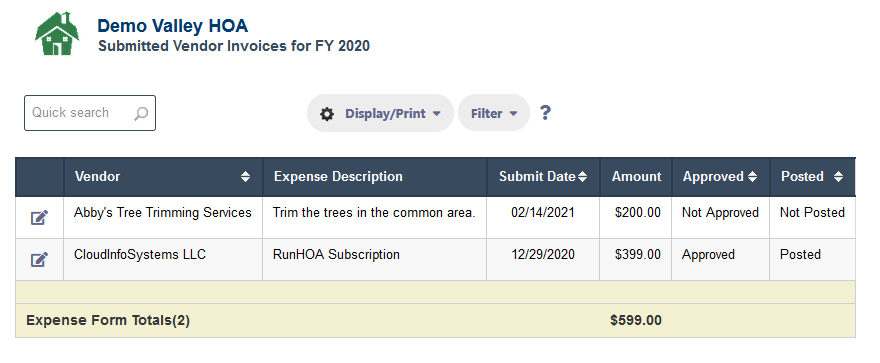Edit the CloudInfoSystems LLC invoice
Screen dimensions: 880x363
coord(39,259)
